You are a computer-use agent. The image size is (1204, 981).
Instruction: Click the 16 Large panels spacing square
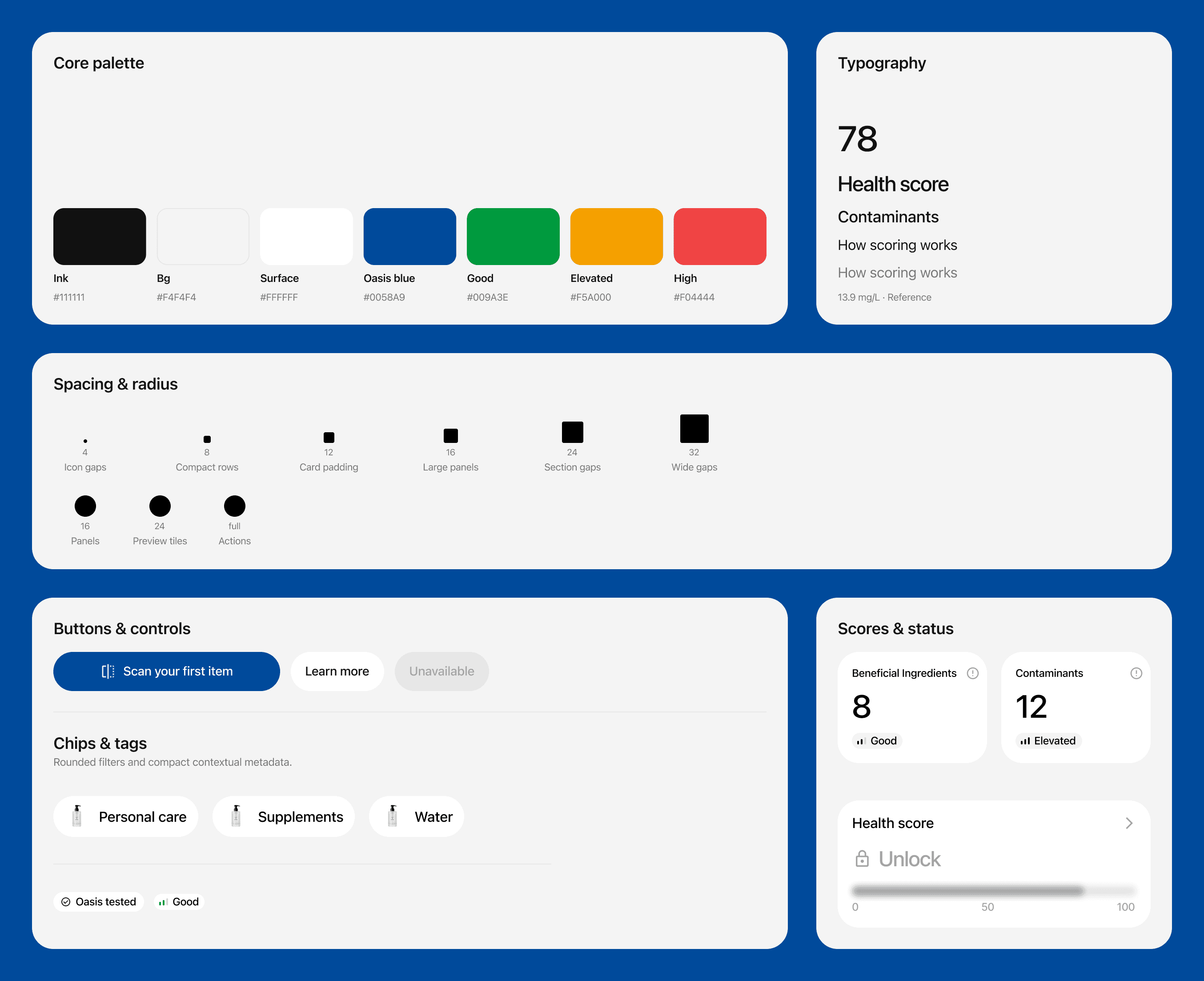[451, 436]
